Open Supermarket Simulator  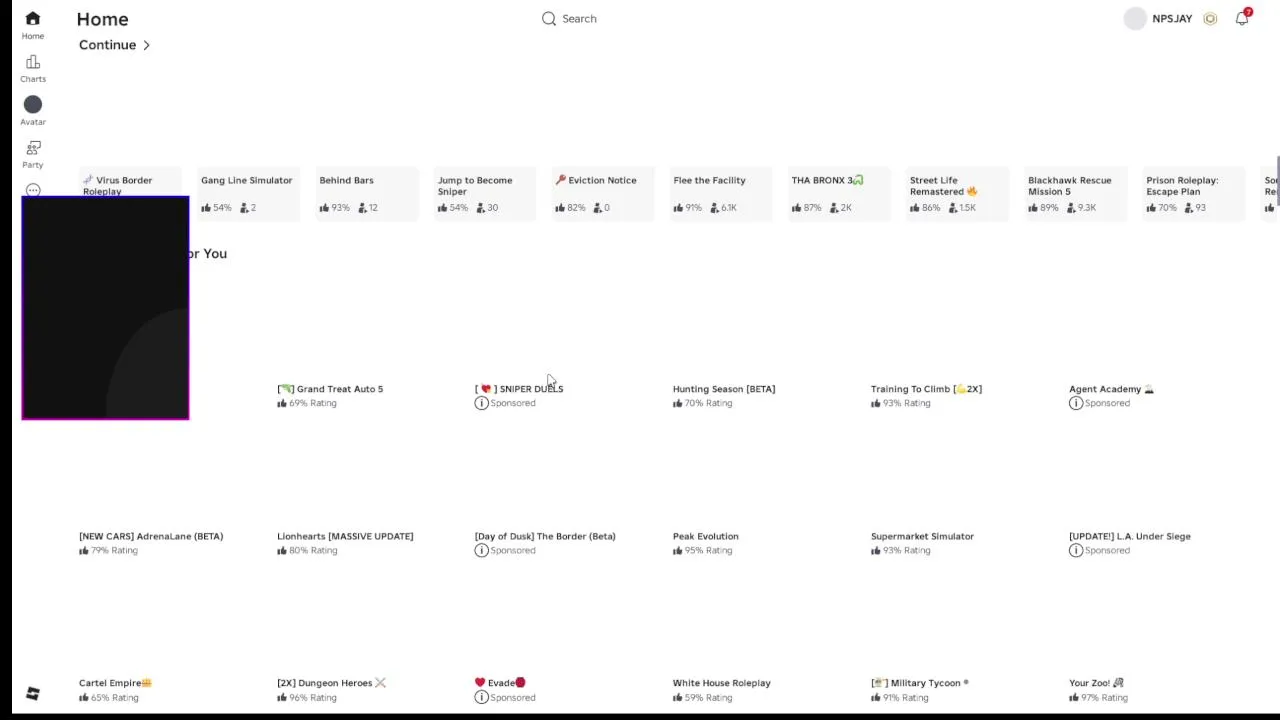tap(922, 536)
